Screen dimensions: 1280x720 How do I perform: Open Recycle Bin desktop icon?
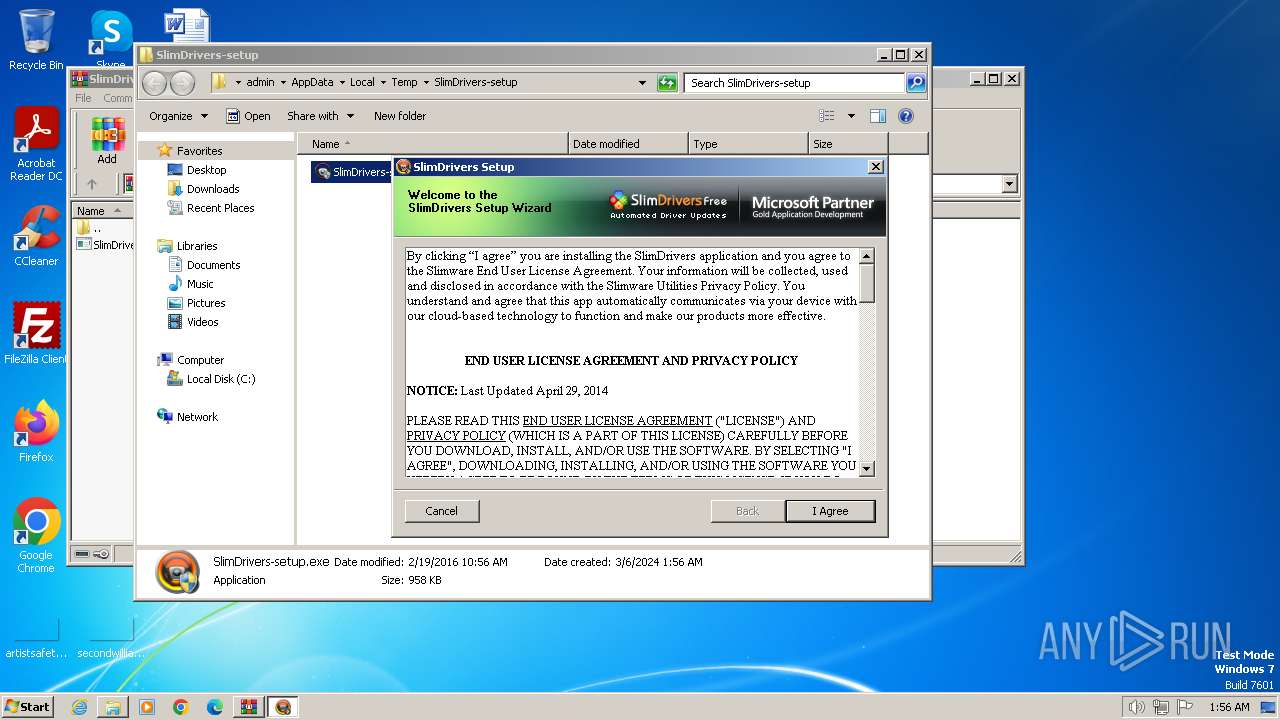[x=36, y=40]
